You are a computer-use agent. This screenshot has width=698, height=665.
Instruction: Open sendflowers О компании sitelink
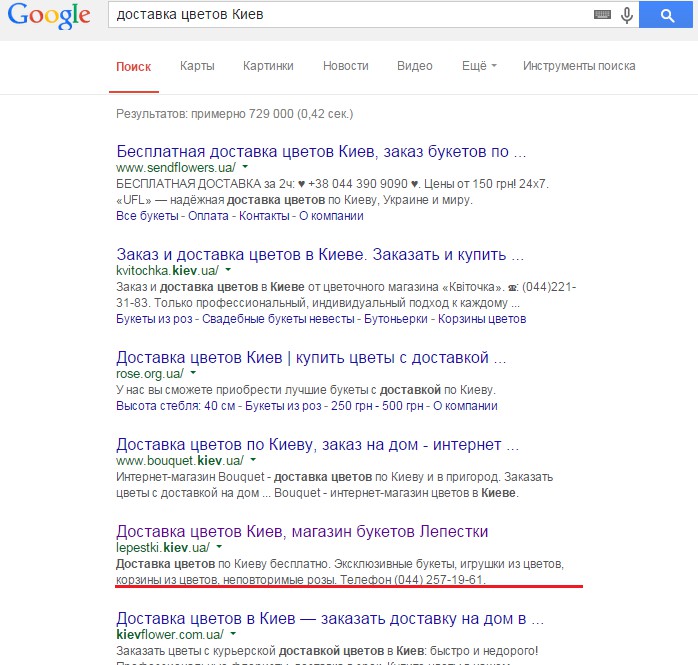[x=331, y=216]
